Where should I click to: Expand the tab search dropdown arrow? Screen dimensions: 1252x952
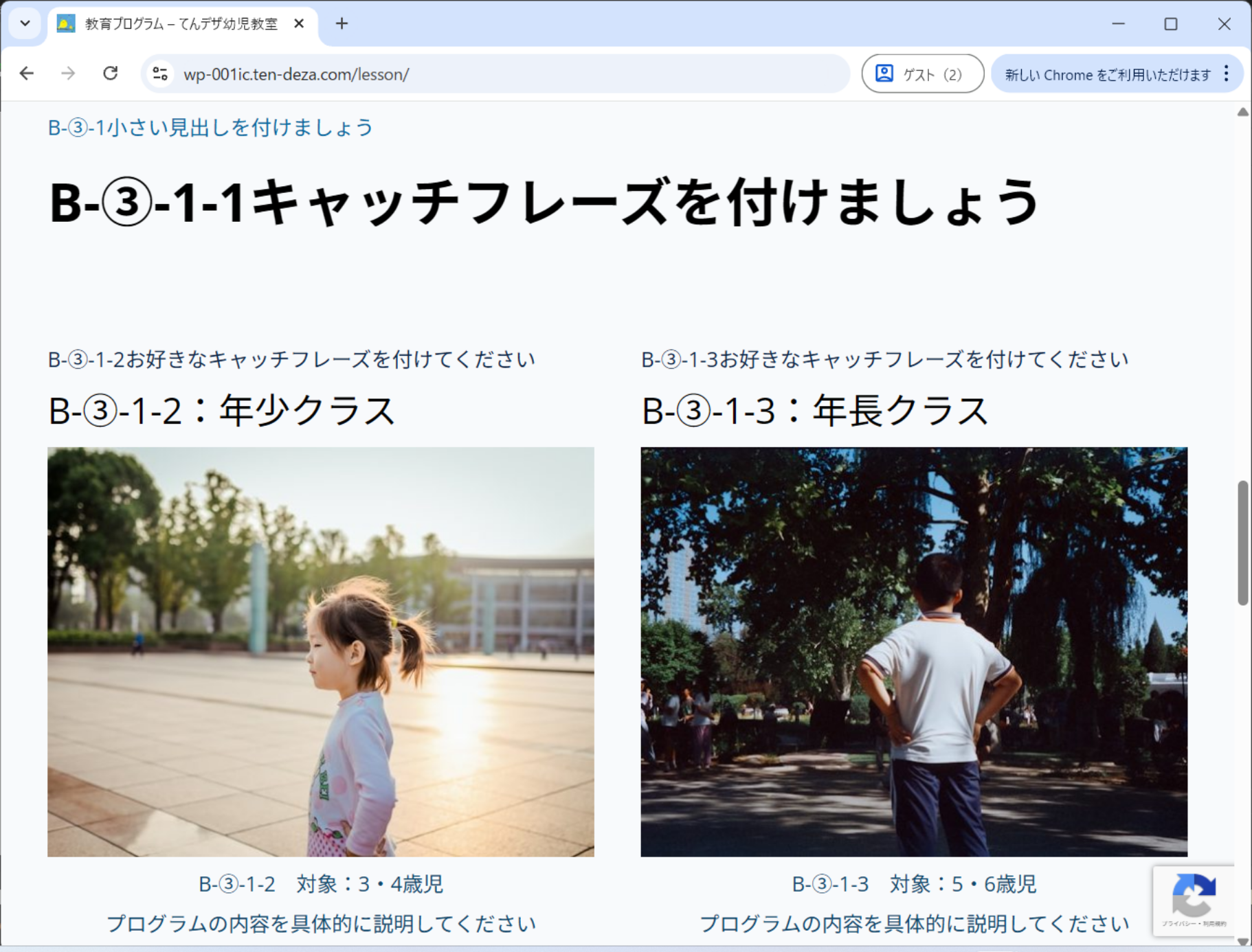tap(25, 23)
